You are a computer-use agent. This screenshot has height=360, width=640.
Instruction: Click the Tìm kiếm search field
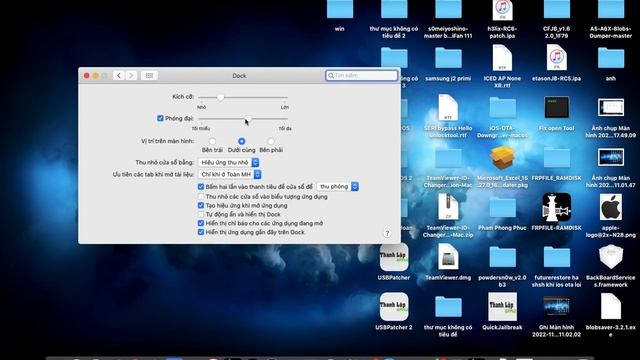point(362,76)
